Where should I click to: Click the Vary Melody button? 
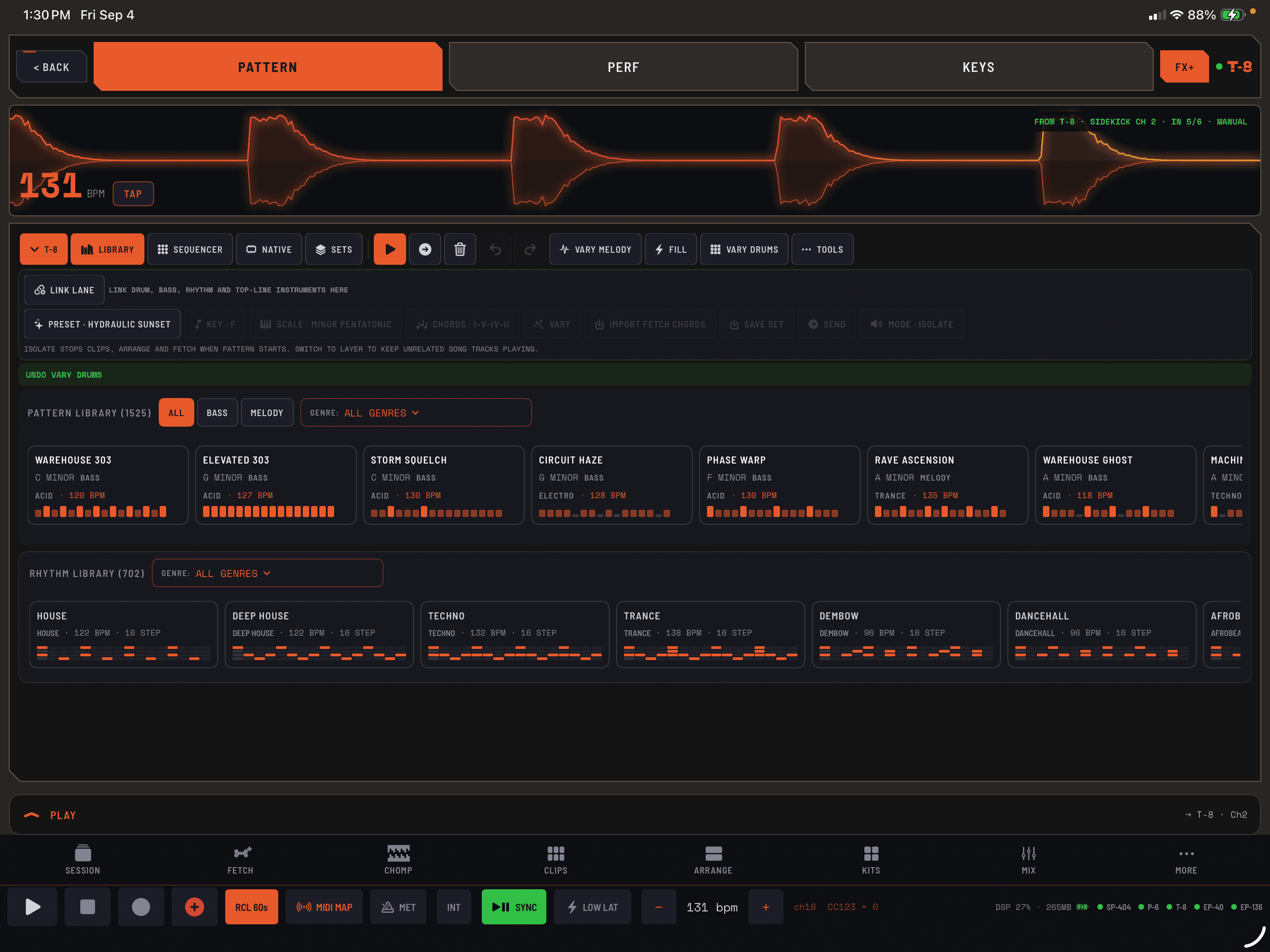(x=595, y=249)
